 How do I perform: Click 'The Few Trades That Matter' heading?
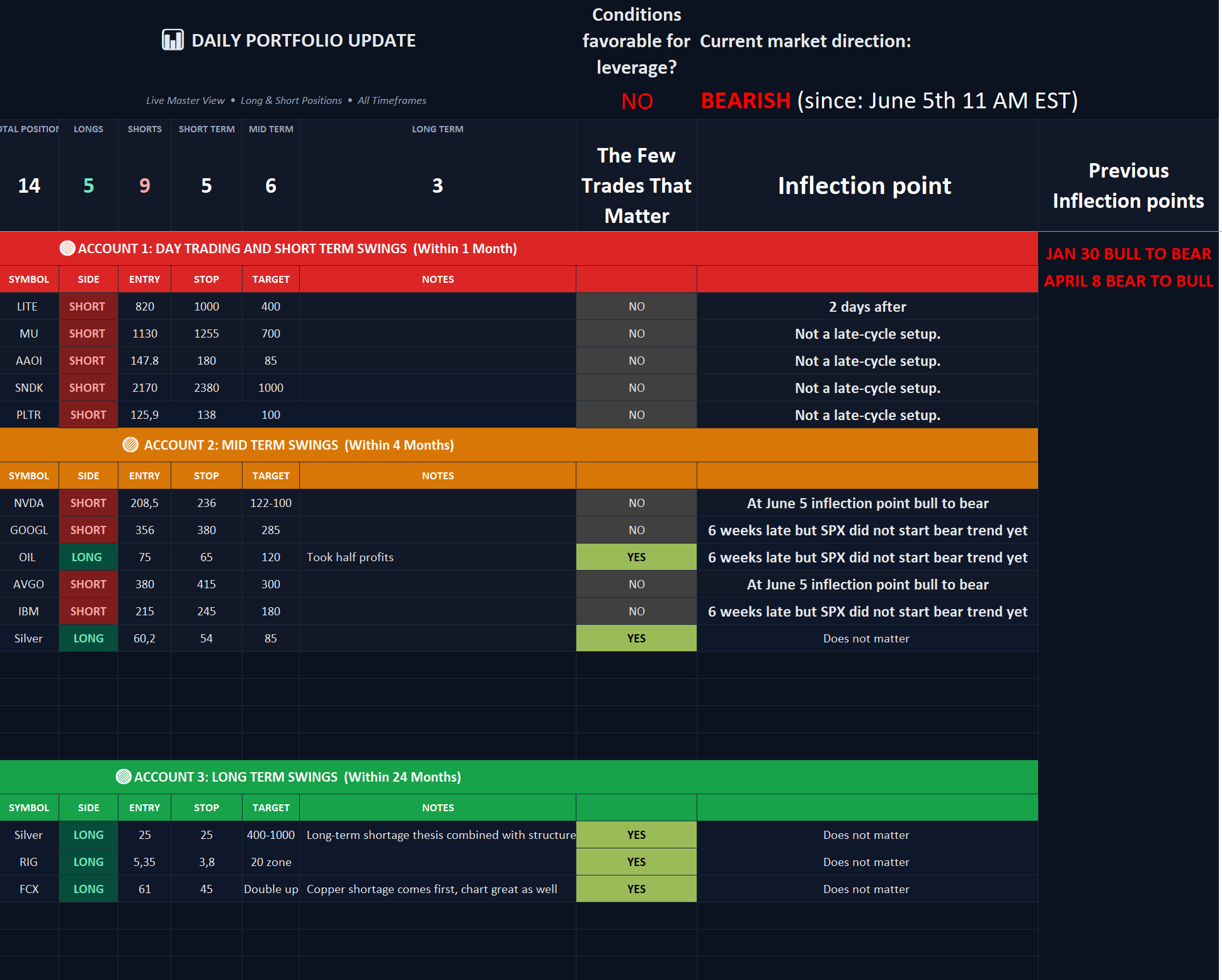[x=636, y=186]
